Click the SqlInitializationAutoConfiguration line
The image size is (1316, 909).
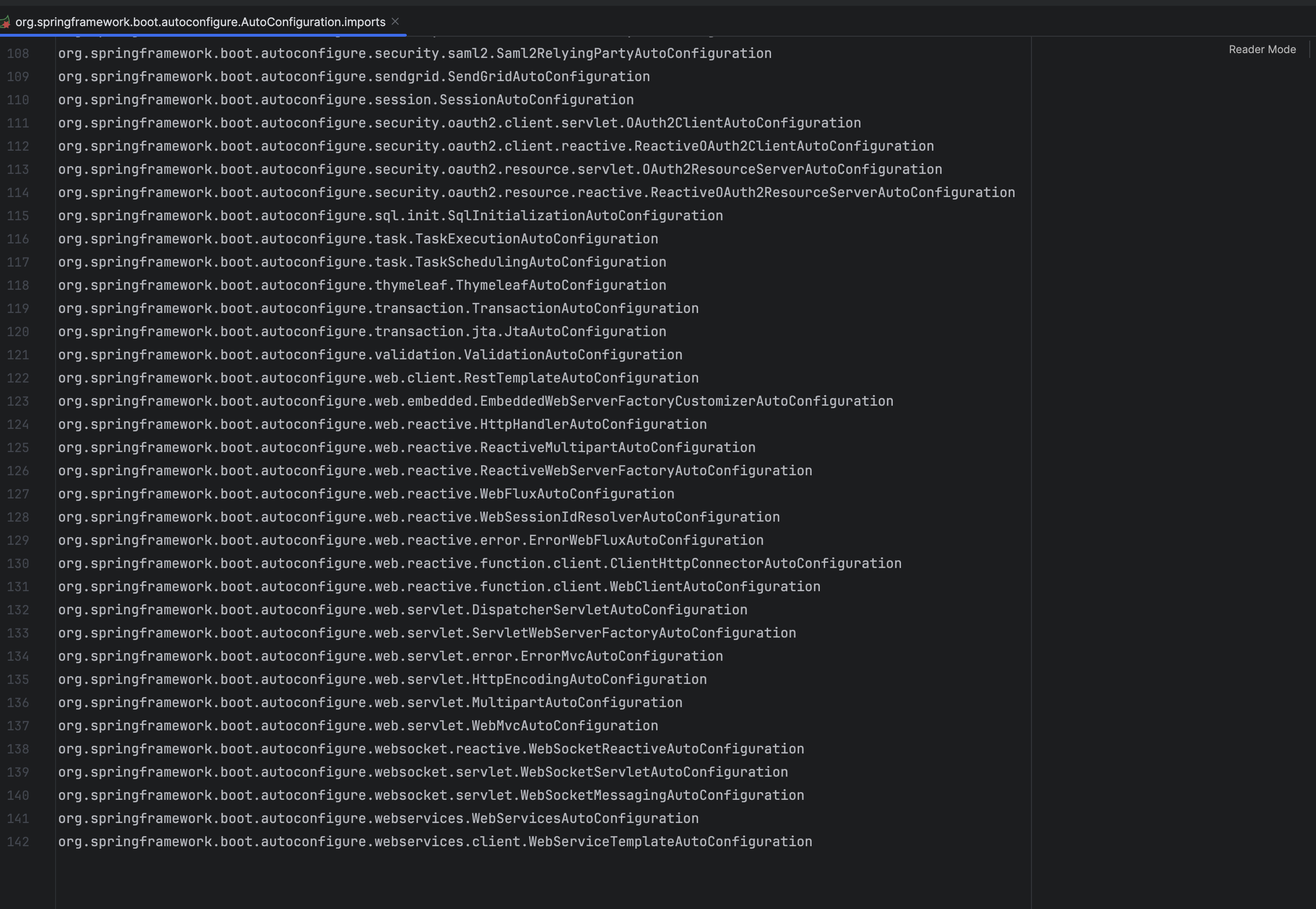point(390,216)
